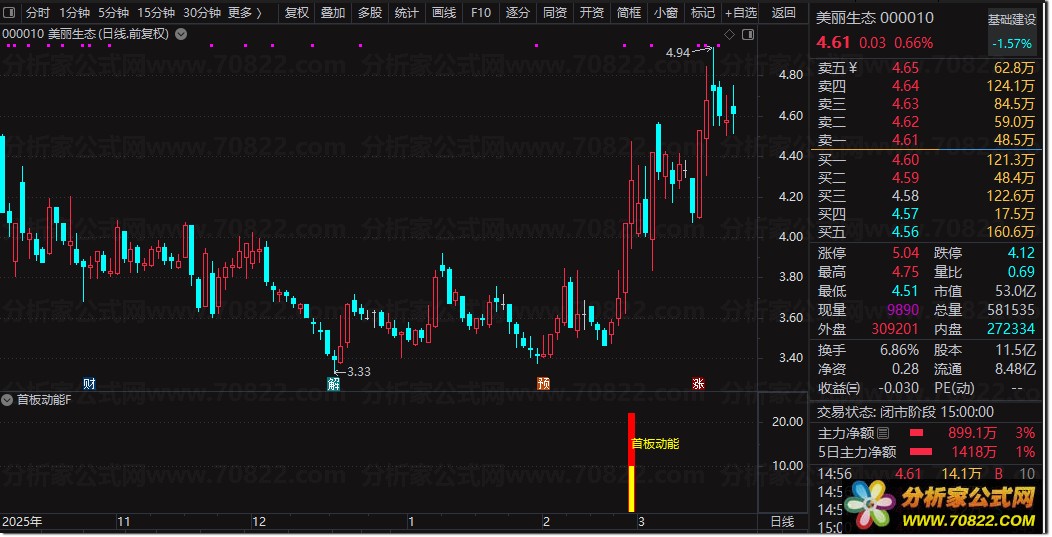Click the 卖五 volume 62.8万
Viewport: 1052px width, 537px height.
[x=1014, y=68]
